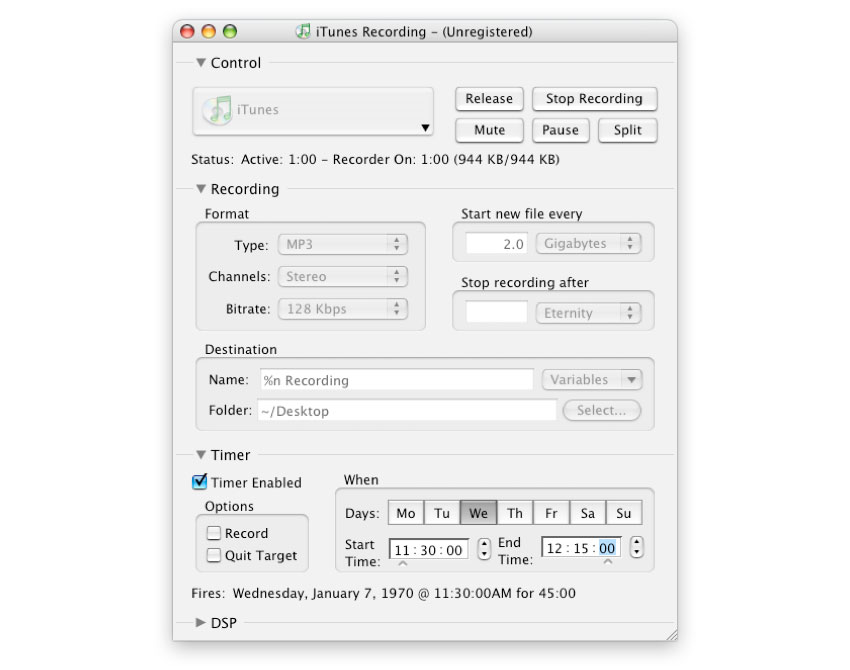Click the Start Time stepper arrows
The height and width of the screenshot is (670, 850).
click(484, 549)
